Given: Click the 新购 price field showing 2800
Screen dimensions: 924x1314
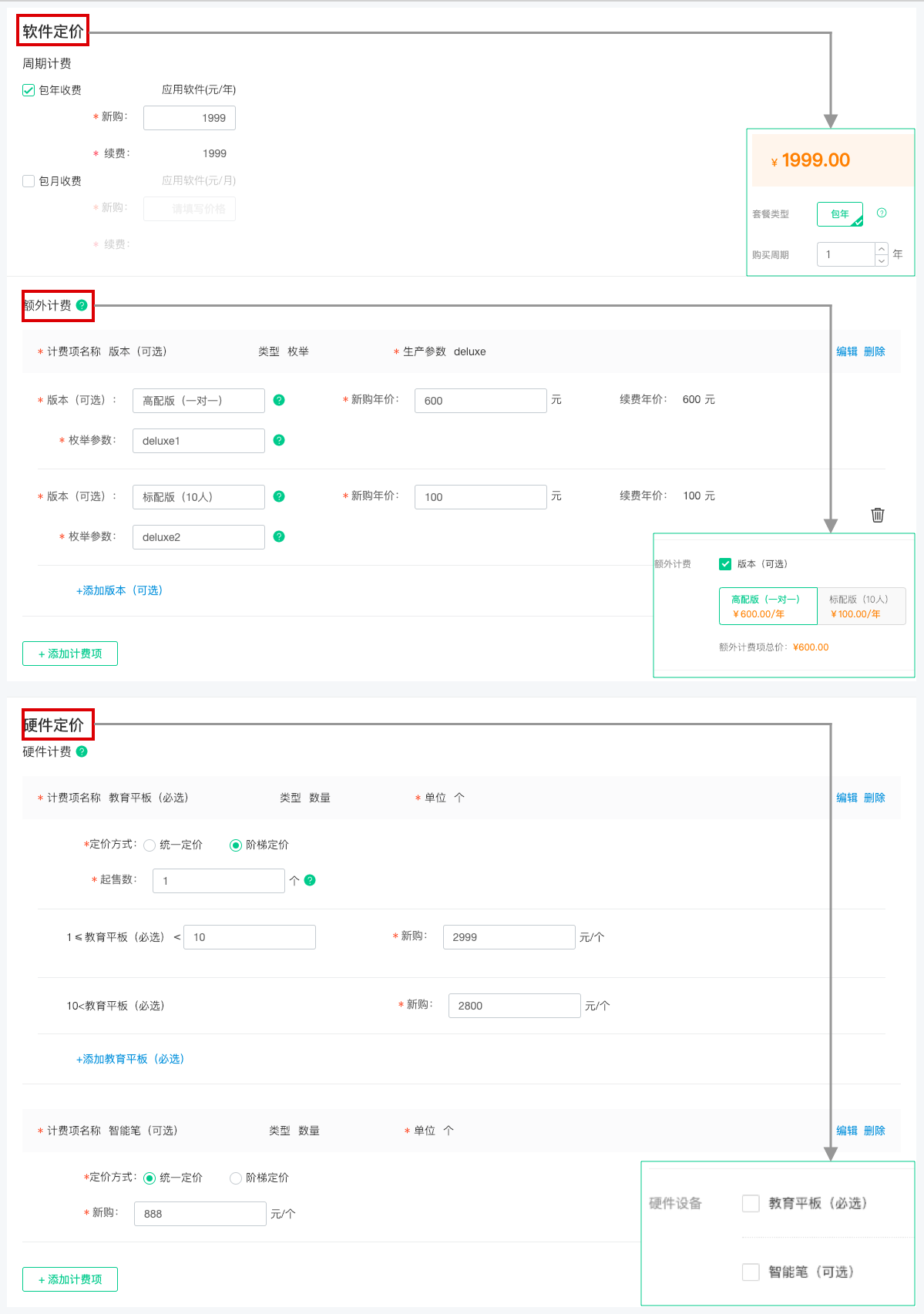Looking at the screenshot, I should coord(515,1006).
